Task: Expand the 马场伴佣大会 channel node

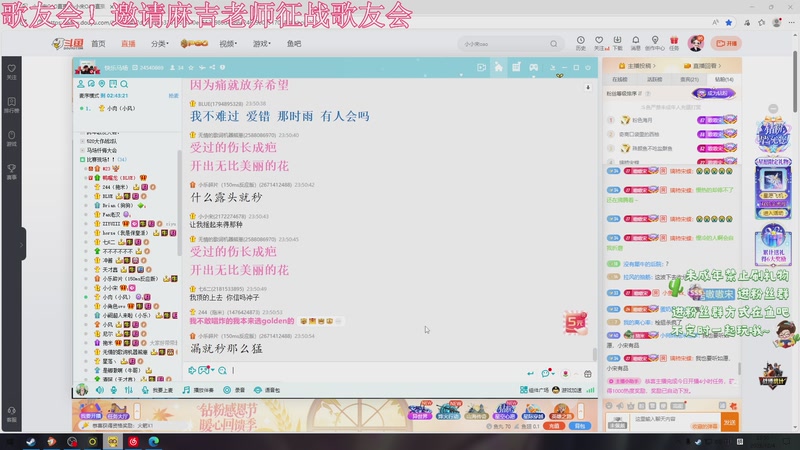Action: point(82,151)
